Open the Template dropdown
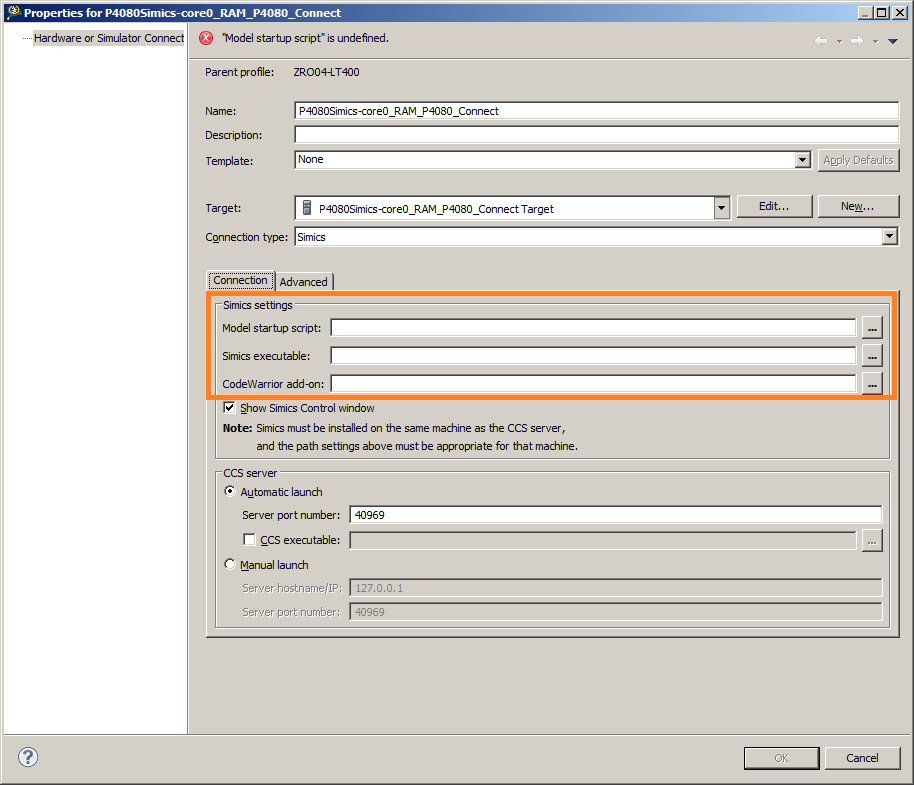This screenshot has width=914, height=785. [803, 160]
